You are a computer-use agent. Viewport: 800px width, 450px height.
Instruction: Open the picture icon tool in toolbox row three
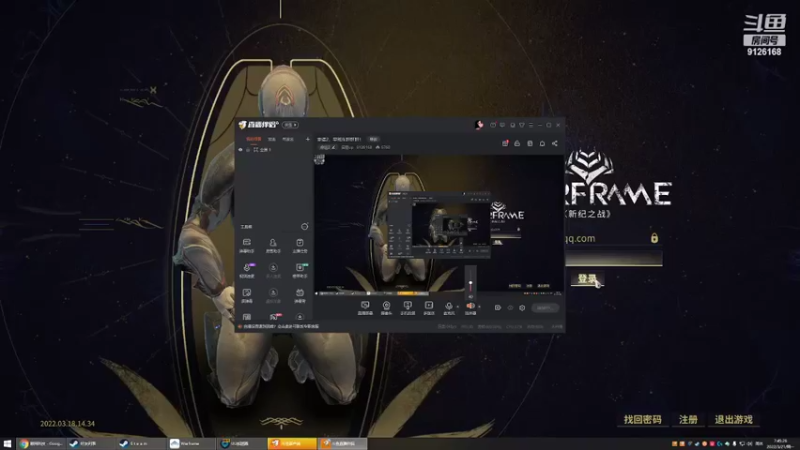point(246,295)
